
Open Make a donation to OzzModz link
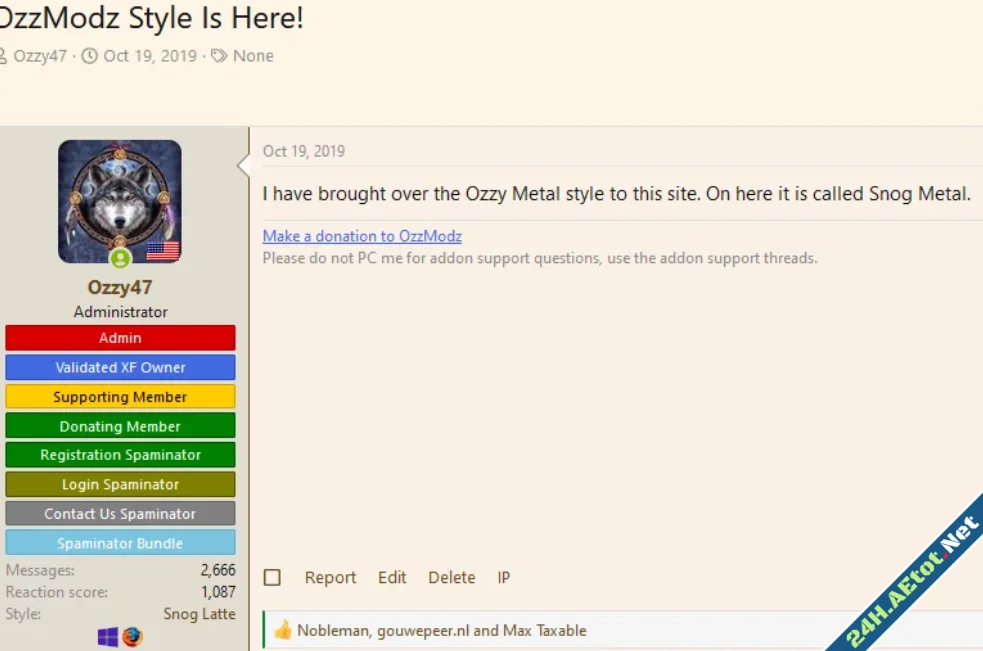(x=362, y=236)
